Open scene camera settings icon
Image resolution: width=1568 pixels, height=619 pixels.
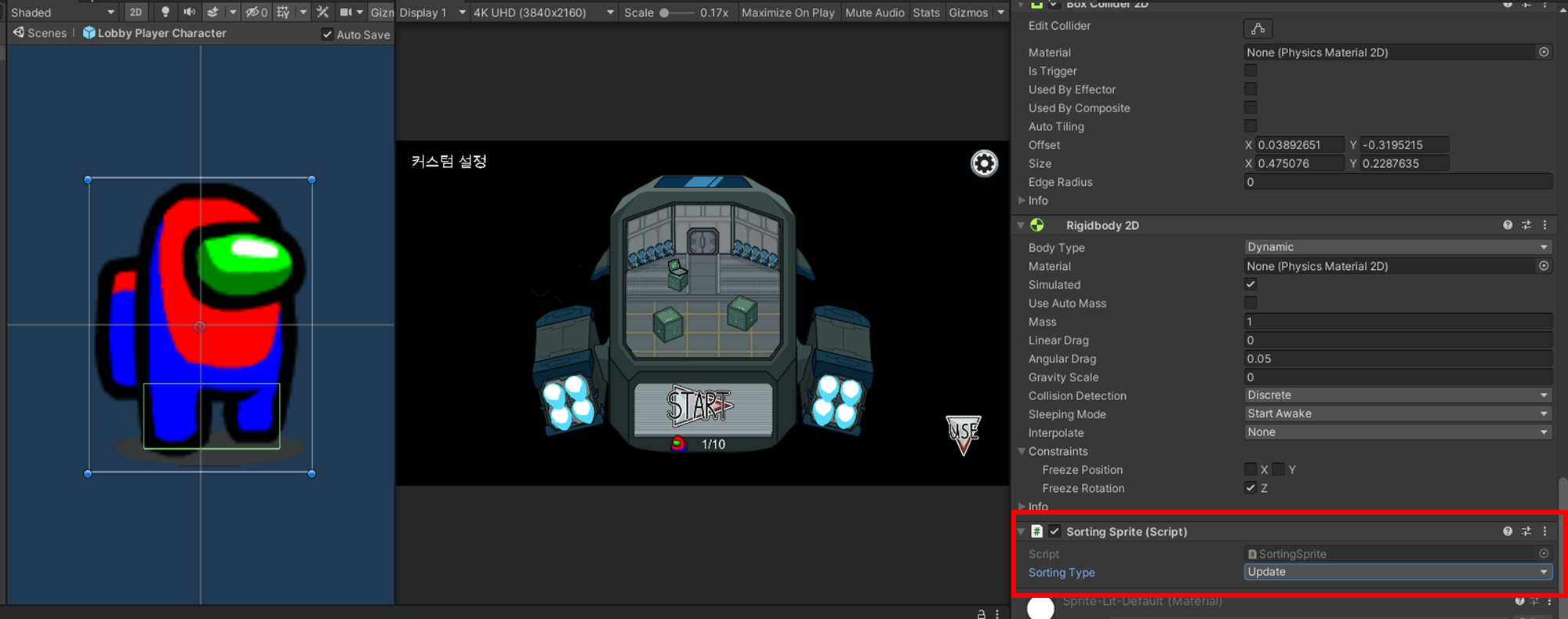tap(346, 12)
